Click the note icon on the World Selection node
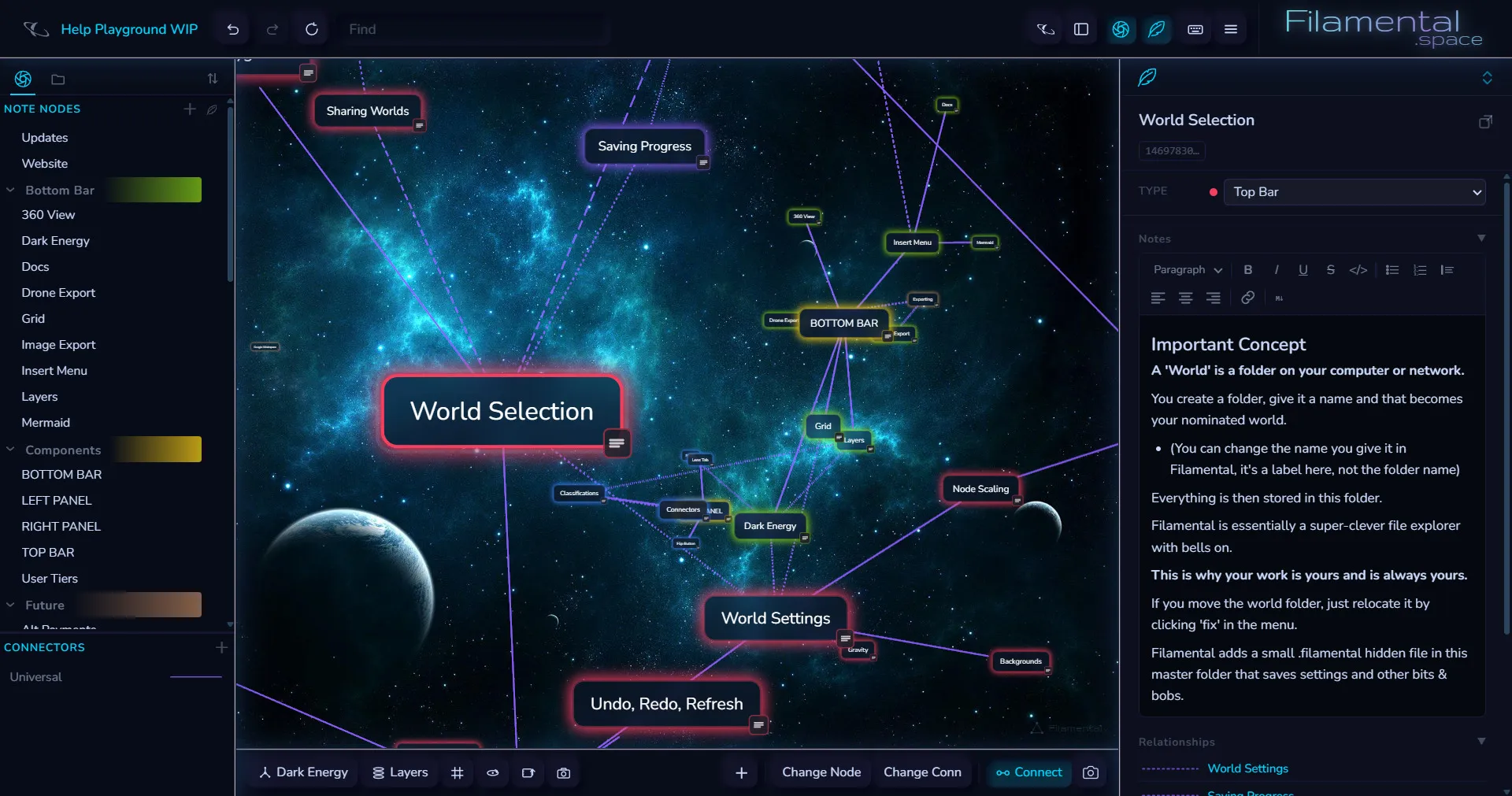Image resolution: width=1512 pixels, height=796 pixels. [x=617, y=443]
